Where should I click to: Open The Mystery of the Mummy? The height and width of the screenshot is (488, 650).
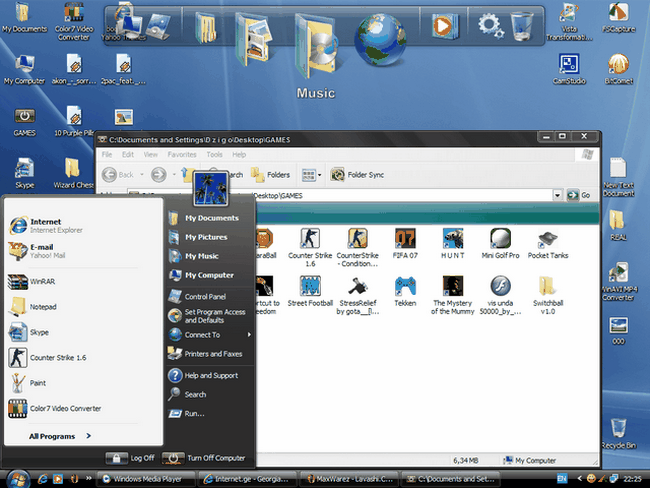tap(453, 295)
